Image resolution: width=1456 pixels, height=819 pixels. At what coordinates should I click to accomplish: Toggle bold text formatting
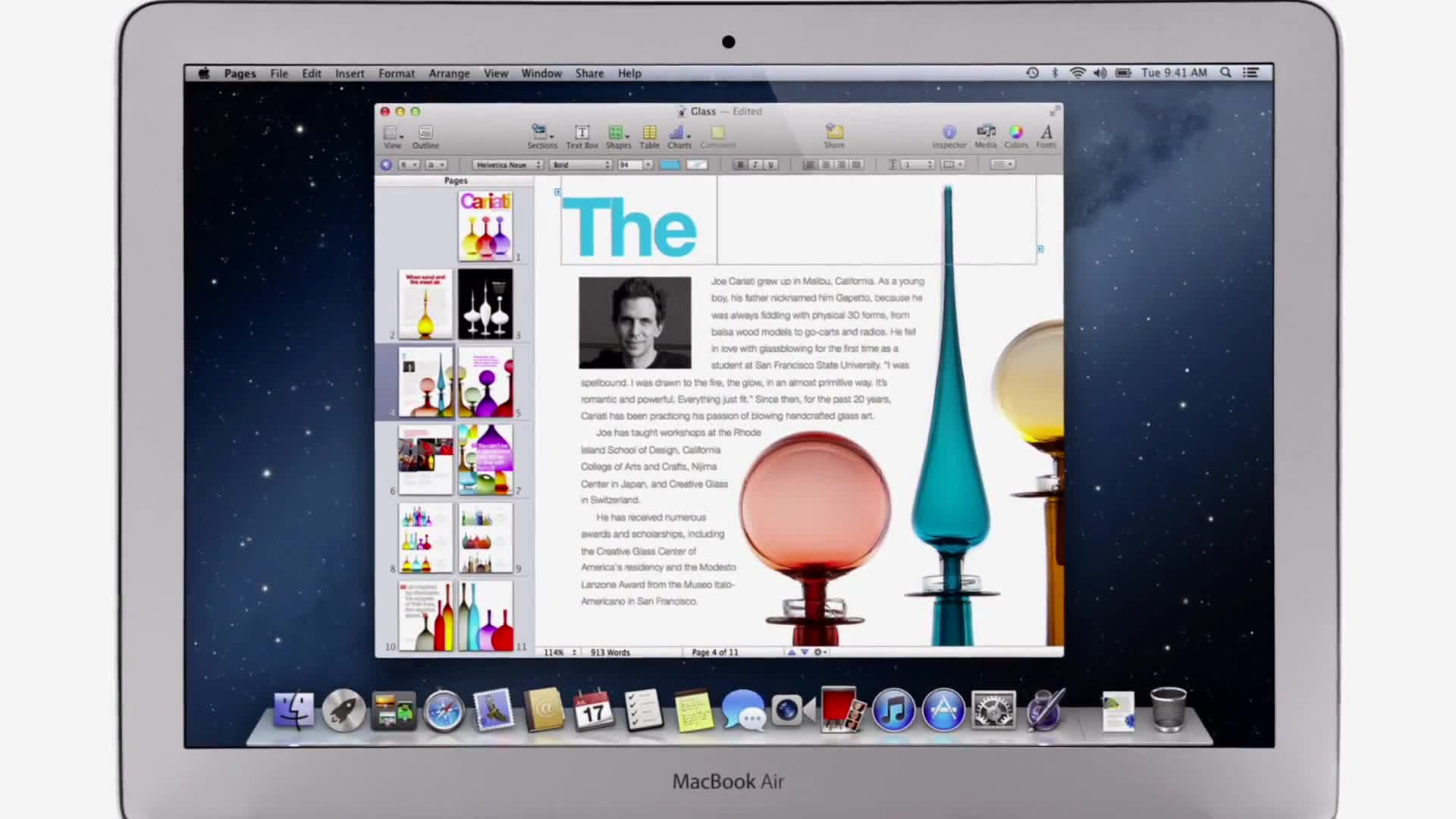[740, 165]
